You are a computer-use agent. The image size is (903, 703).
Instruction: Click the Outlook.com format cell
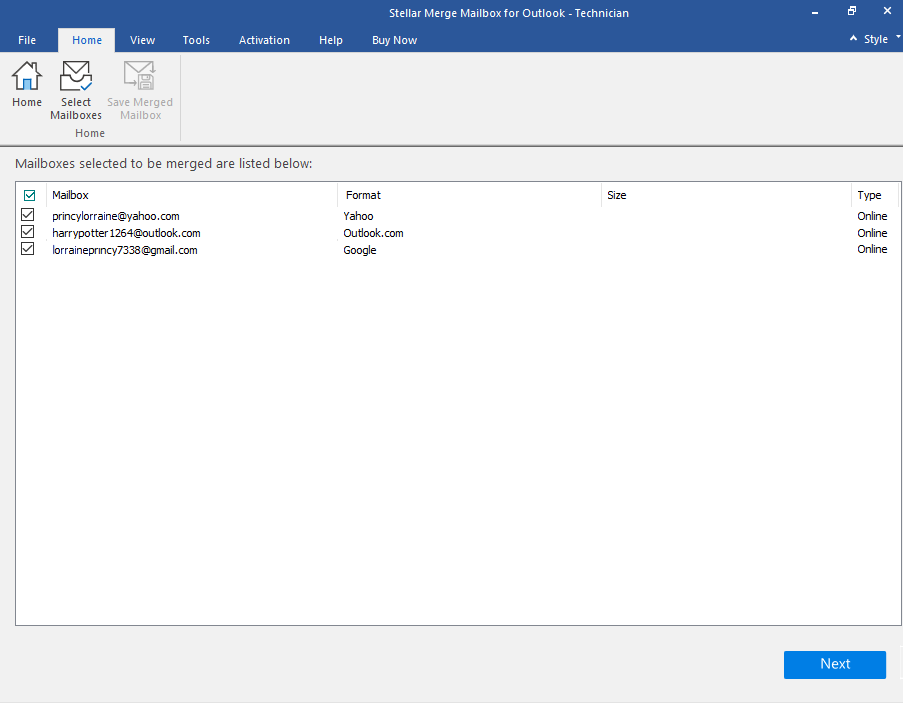click(x=373, y=233)
